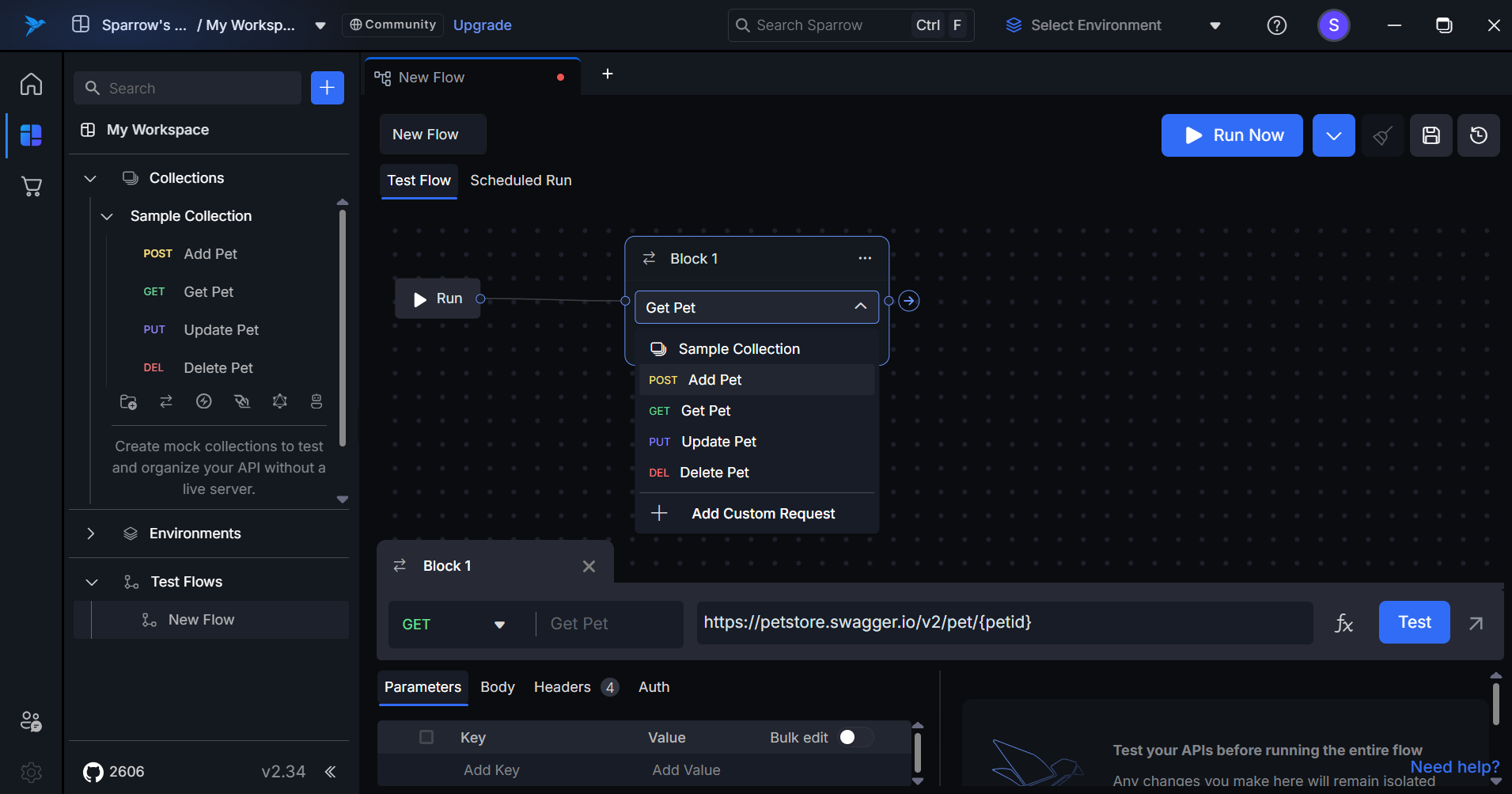Click the fx dynamic expression icon
This screenshot has height=794, width=1512.
point(1343,623)
